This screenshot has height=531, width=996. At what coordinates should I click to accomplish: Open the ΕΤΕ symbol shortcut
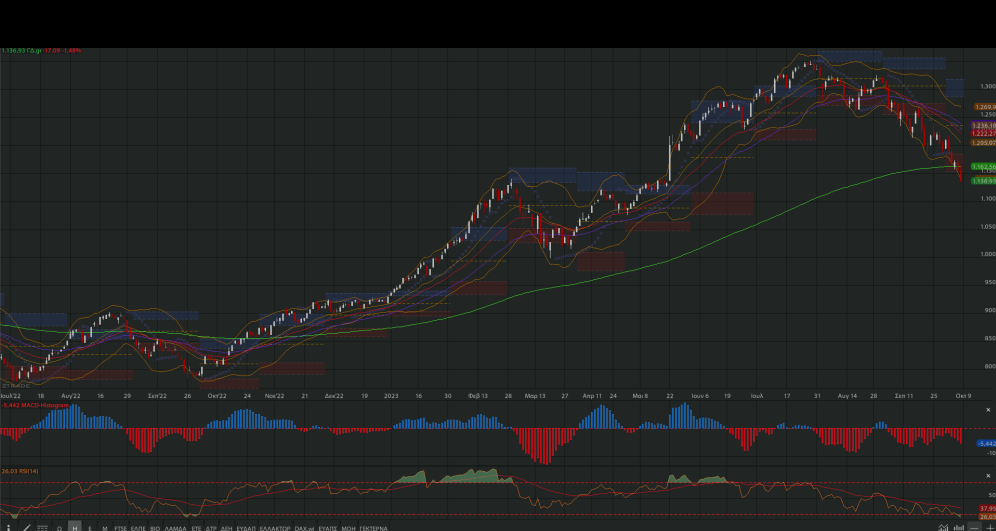click(196, 528)
